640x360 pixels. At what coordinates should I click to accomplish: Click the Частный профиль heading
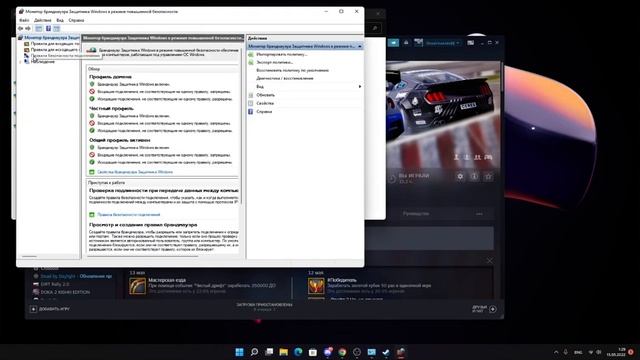click(x=111, y=109)
